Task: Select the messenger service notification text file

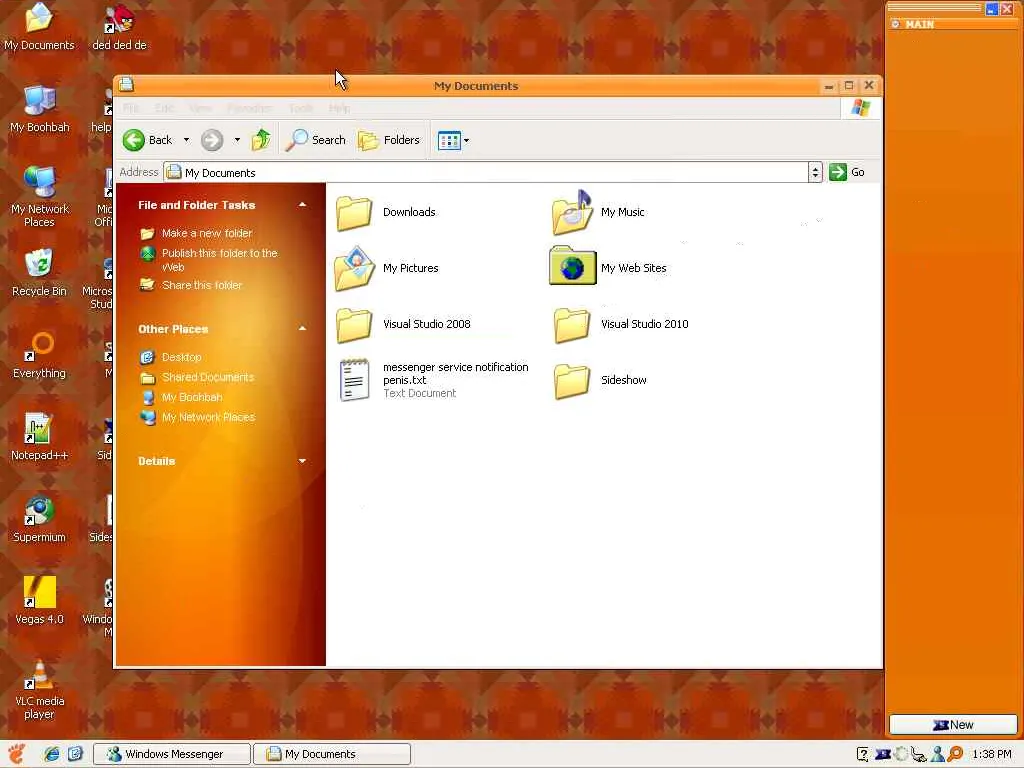Action: (x=355, y=380)
